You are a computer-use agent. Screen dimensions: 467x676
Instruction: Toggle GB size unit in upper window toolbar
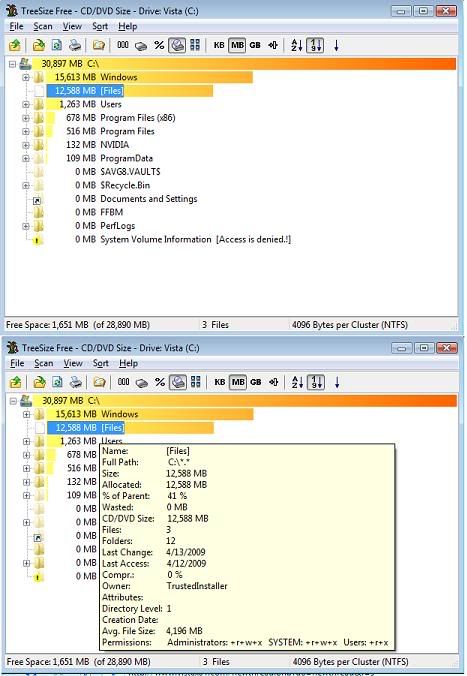[x=255, y=45]
